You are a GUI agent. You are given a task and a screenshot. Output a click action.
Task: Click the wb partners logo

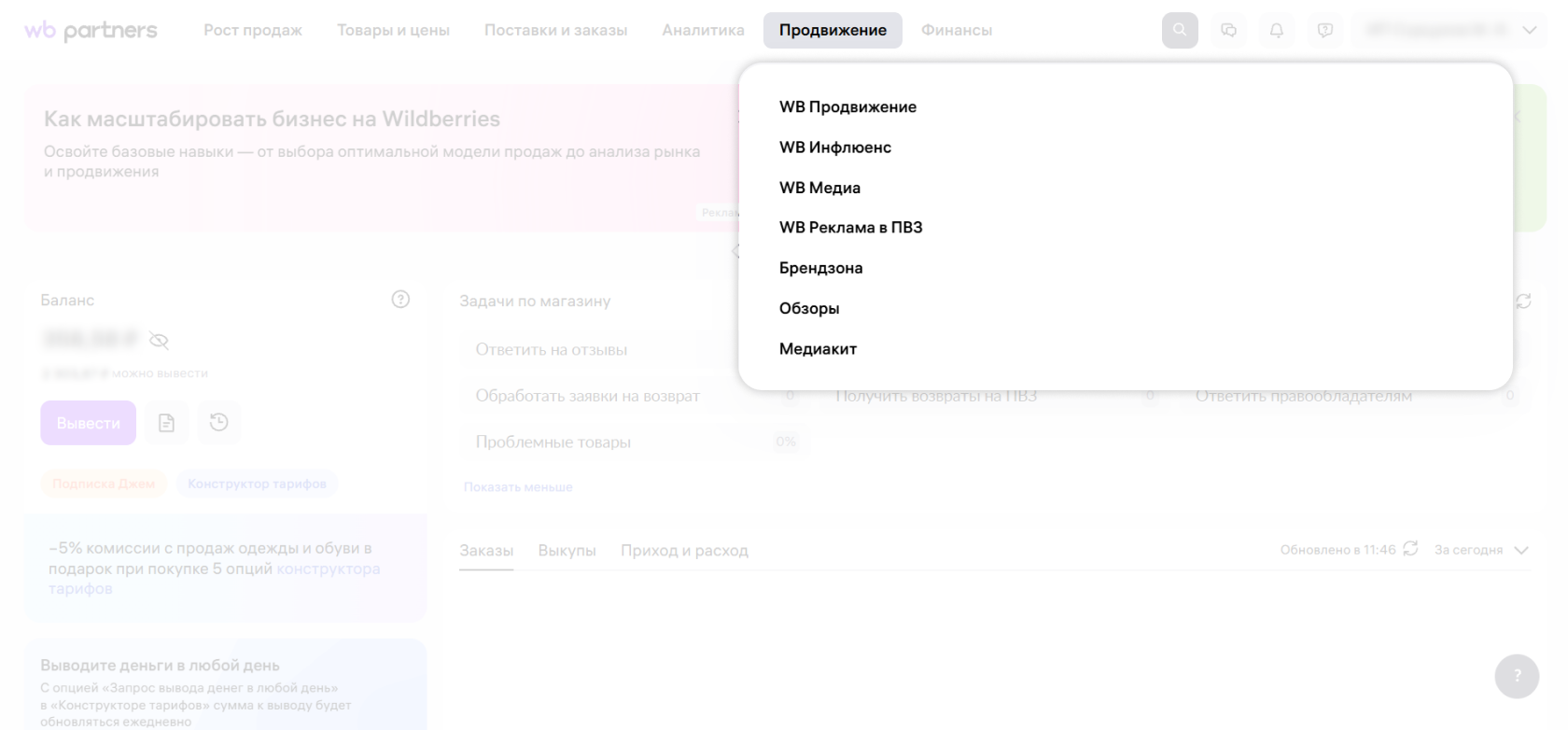(x=91, y=31)
